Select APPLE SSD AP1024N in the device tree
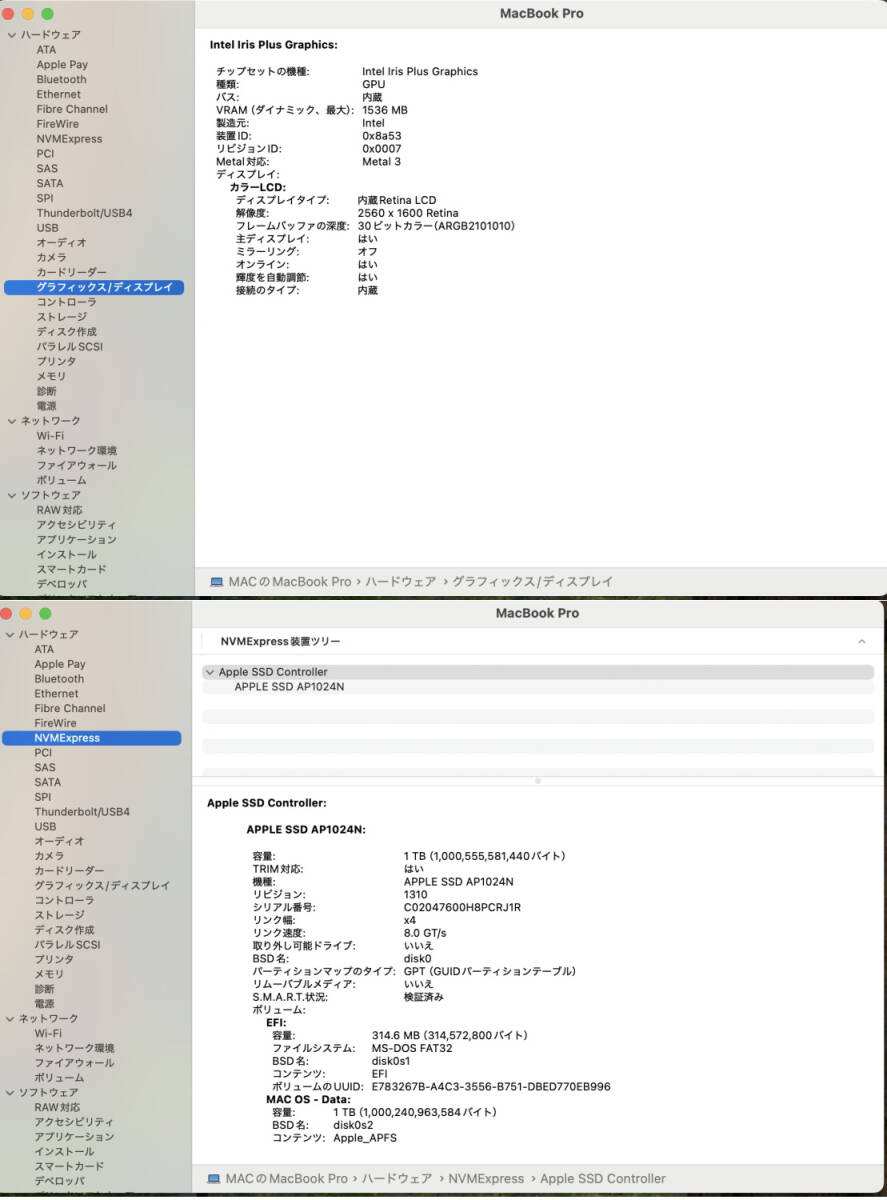 point(289,687)
